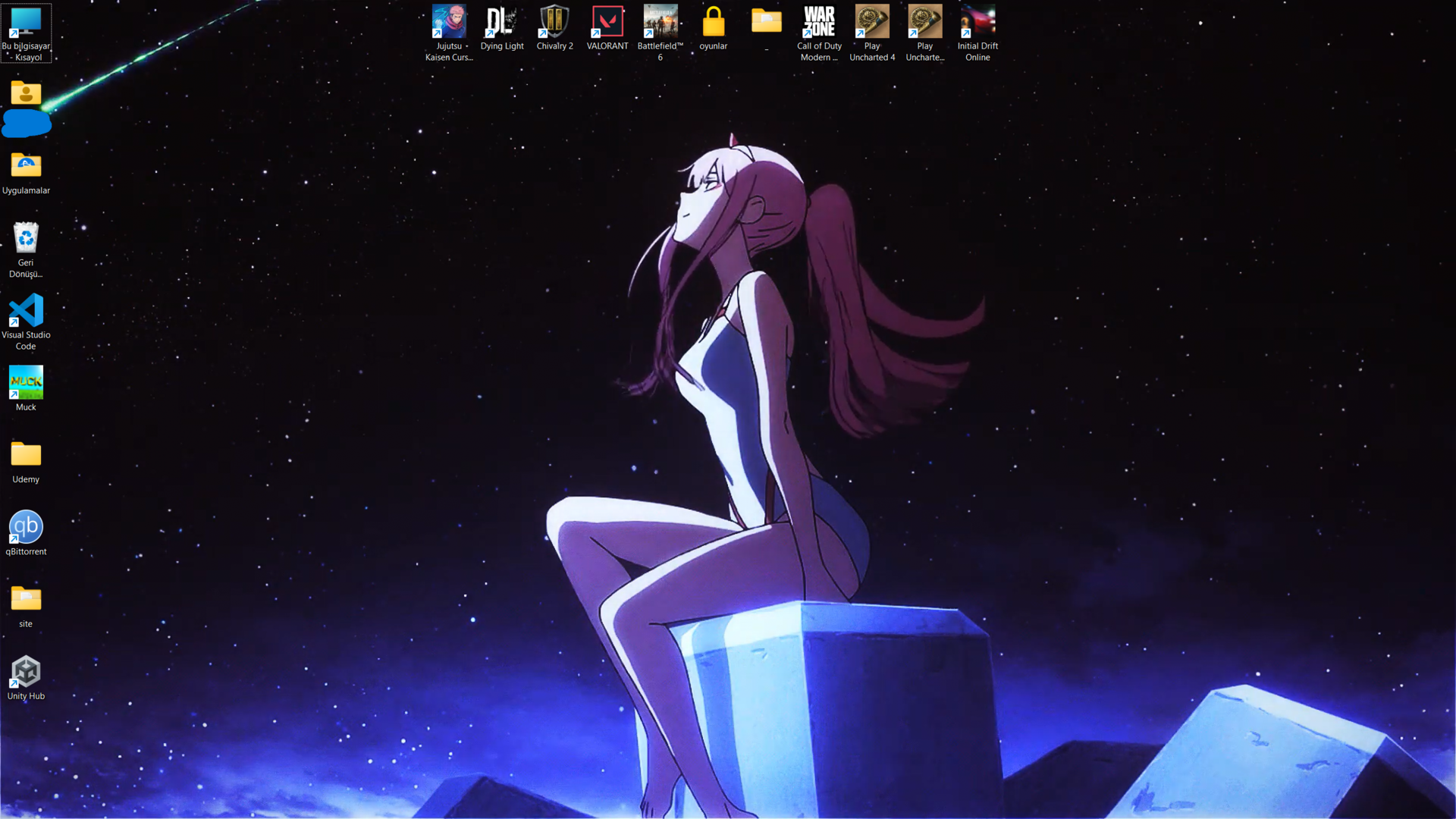Select the qBittorrent shortcut icon
The width and height of the screenshot is (1456, 819).
pyautogui.click(x=26, y=527)
